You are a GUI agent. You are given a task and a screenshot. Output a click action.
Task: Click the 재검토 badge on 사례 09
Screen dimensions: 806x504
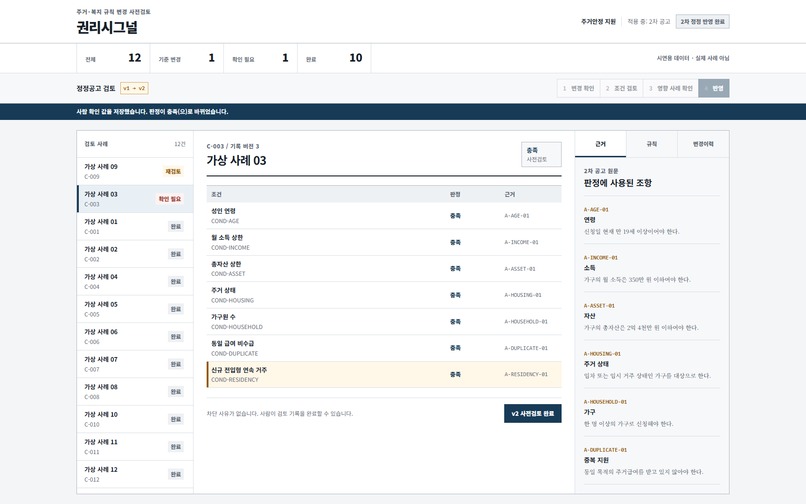[x=173, y=171]
